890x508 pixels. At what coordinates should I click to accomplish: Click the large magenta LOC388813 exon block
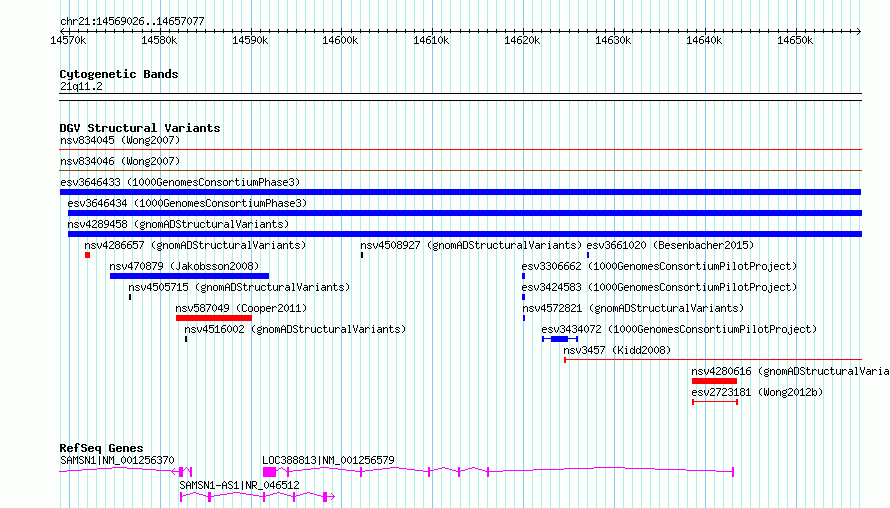tap(270, 472)
